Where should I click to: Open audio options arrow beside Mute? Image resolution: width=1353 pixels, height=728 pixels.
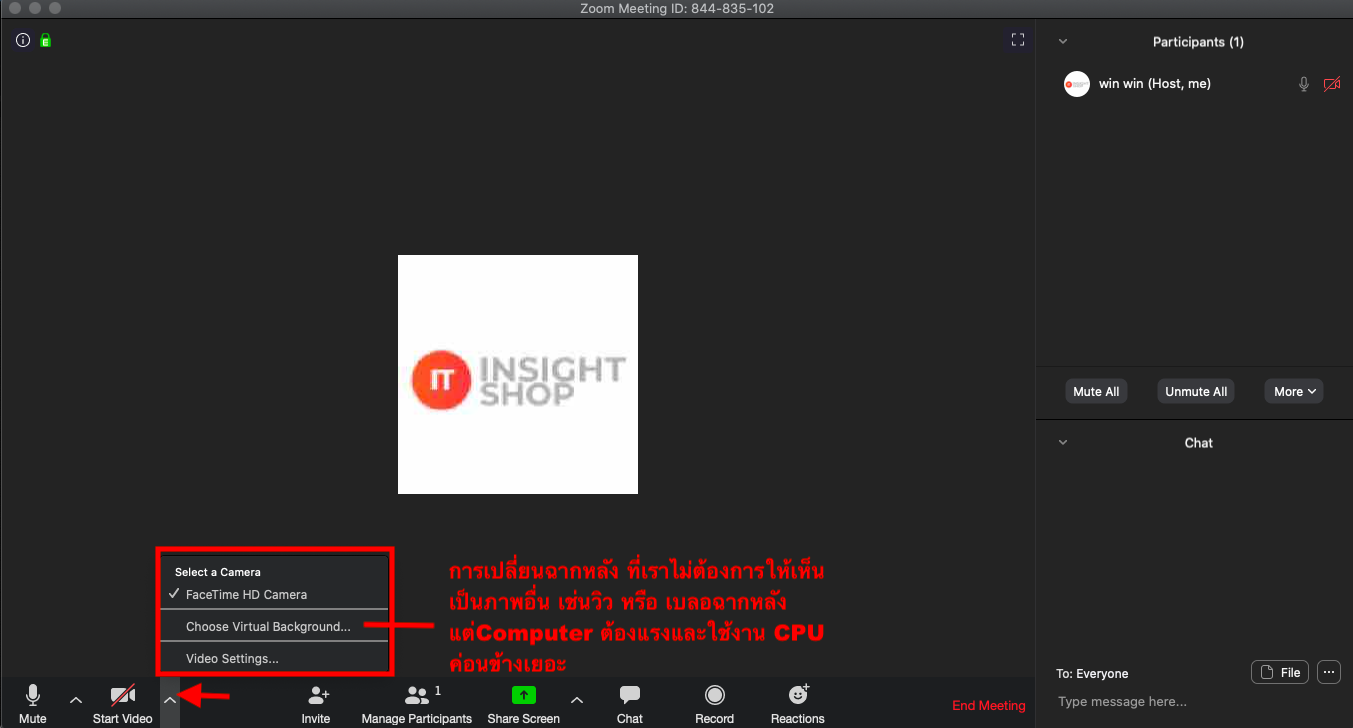click(x=76, y=700)
